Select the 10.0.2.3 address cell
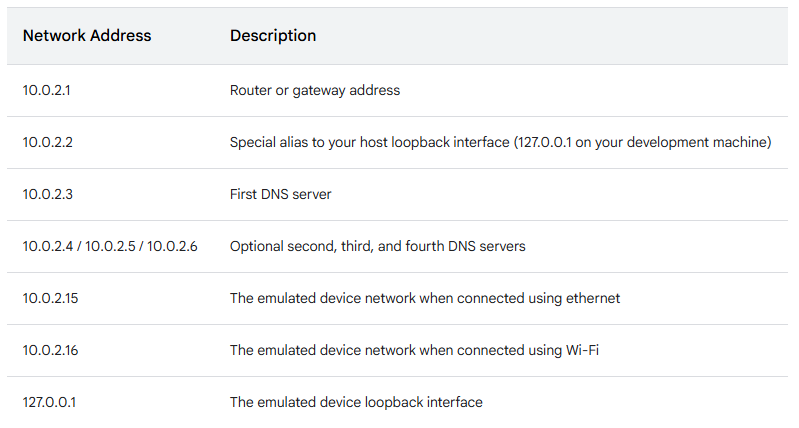 [47, 194]
